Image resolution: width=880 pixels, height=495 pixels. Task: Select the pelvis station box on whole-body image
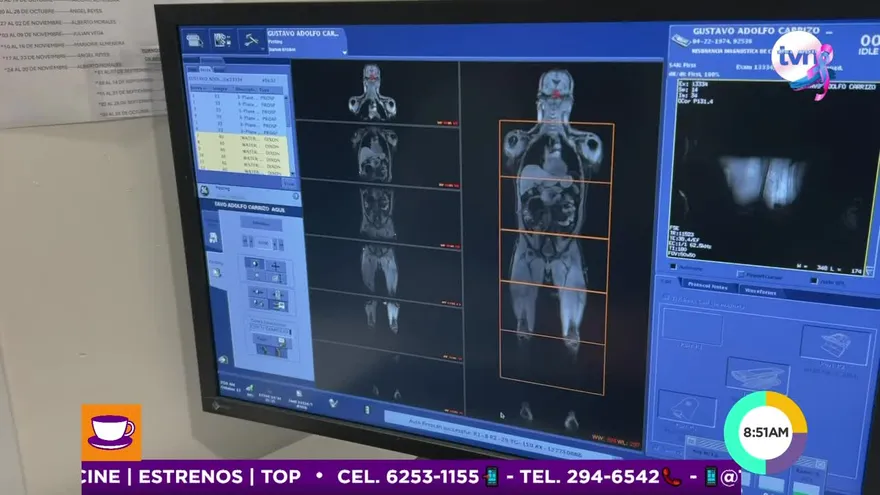(x=553, y=260)
